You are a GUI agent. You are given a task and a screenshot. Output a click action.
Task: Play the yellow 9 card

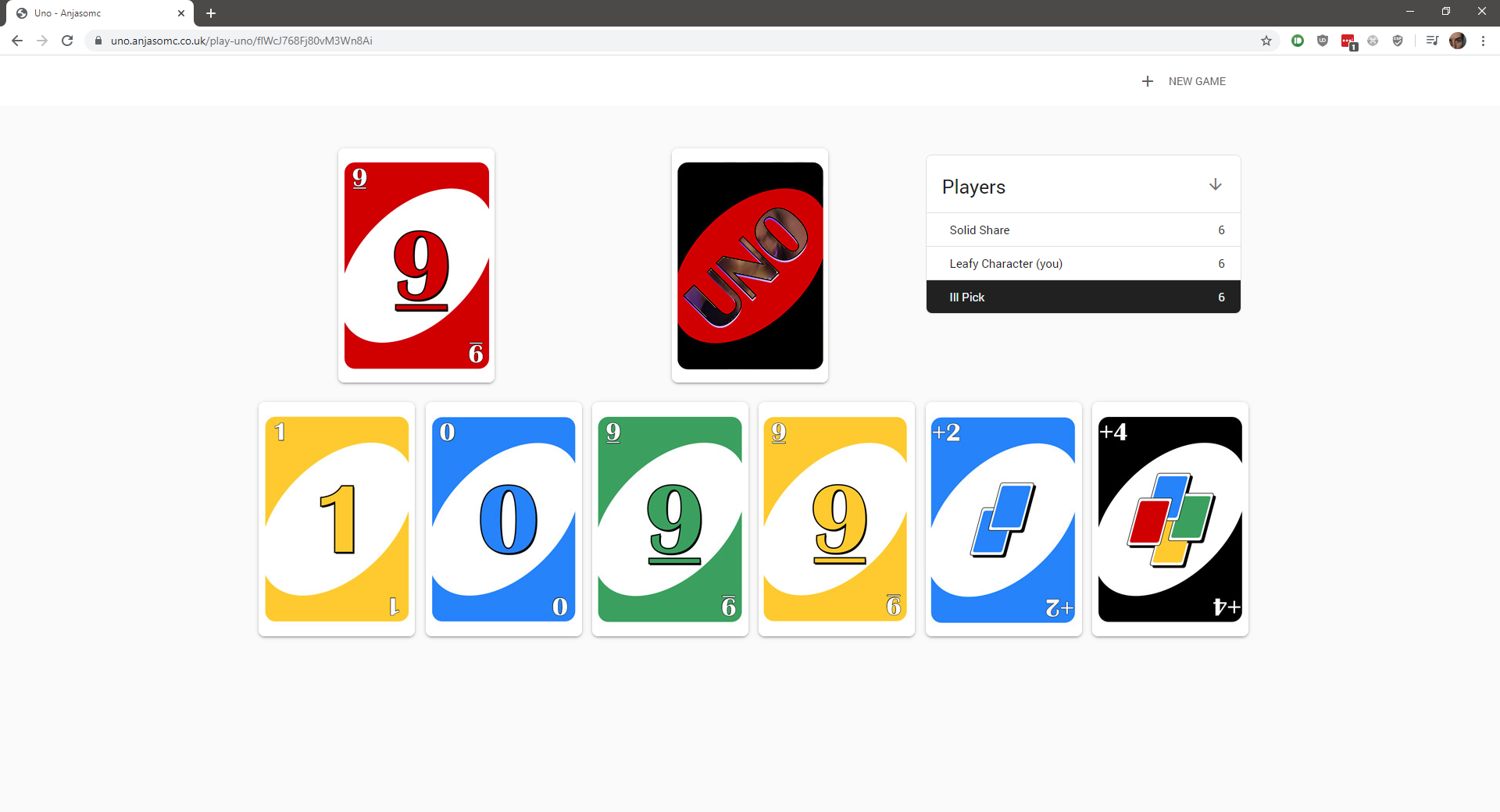point(836,519)
